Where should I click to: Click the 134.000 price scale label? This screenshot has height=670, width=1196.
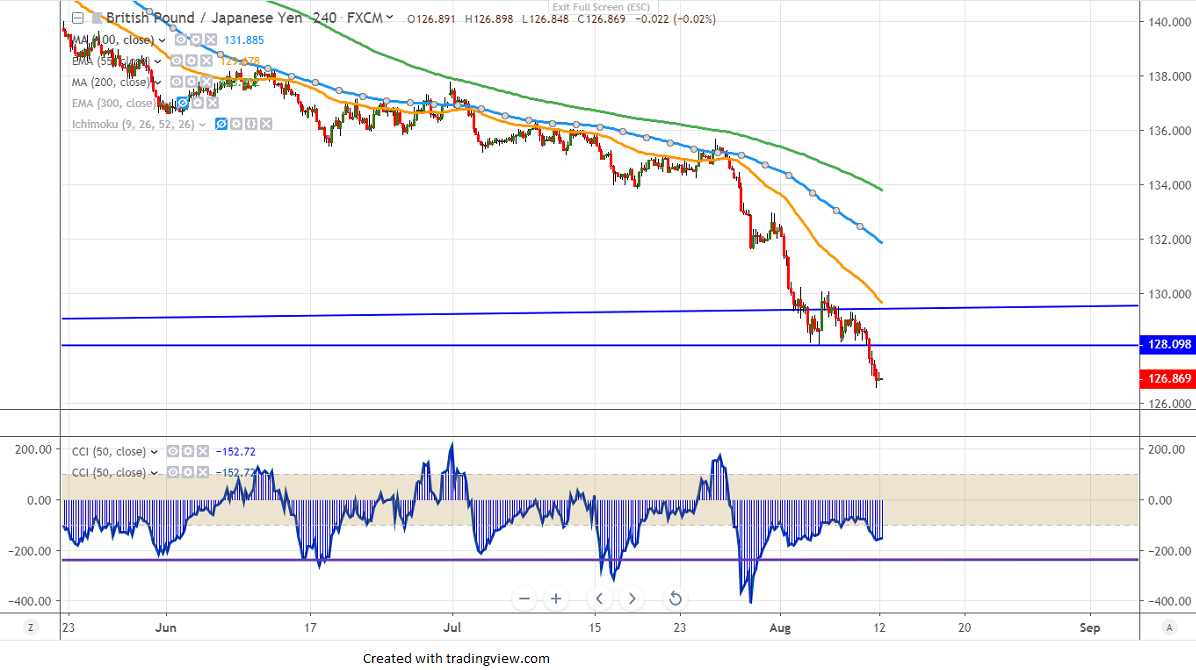[1169, 185]
